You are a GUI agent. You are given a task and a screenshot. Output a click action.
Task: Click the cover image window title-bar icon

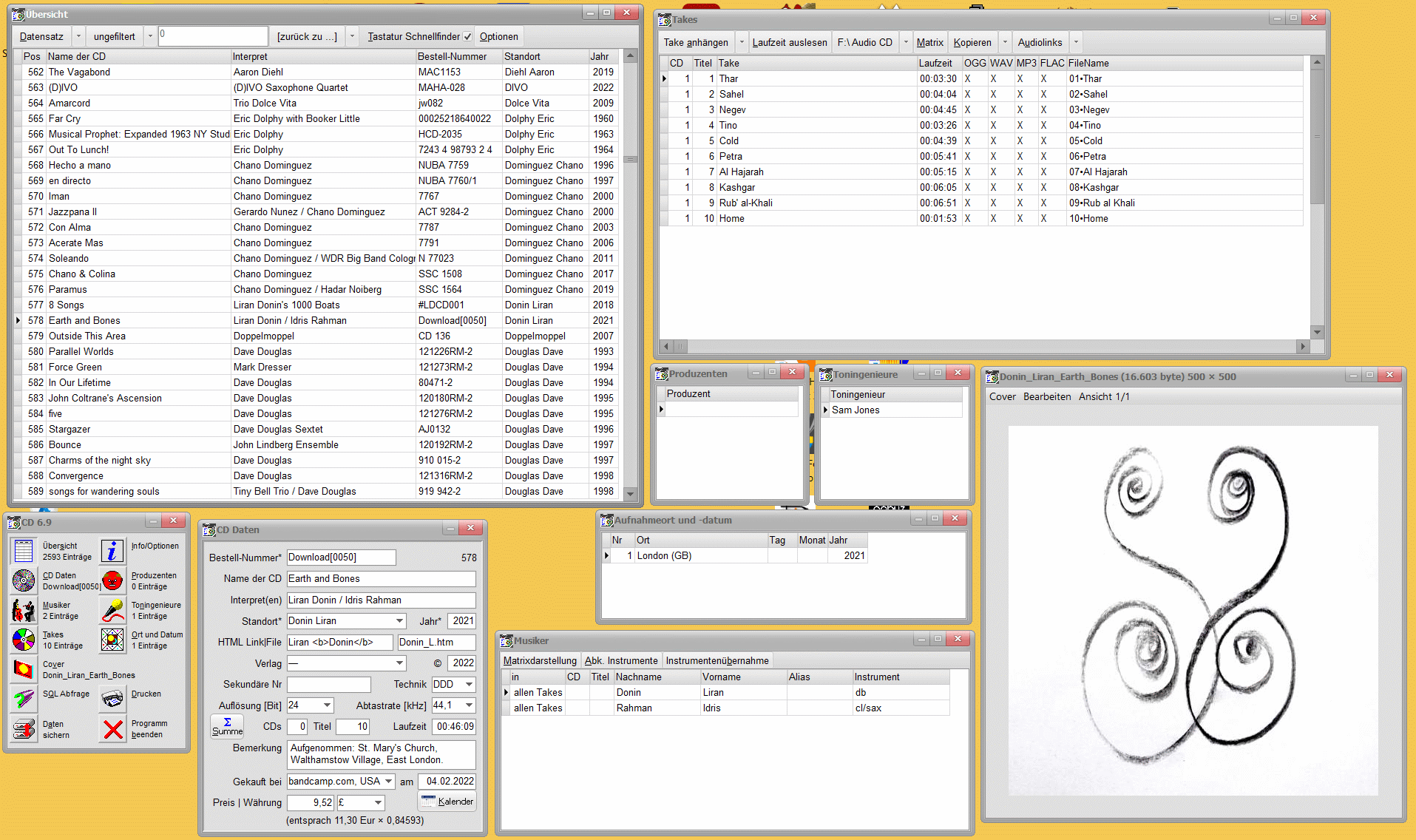(992, 376)
